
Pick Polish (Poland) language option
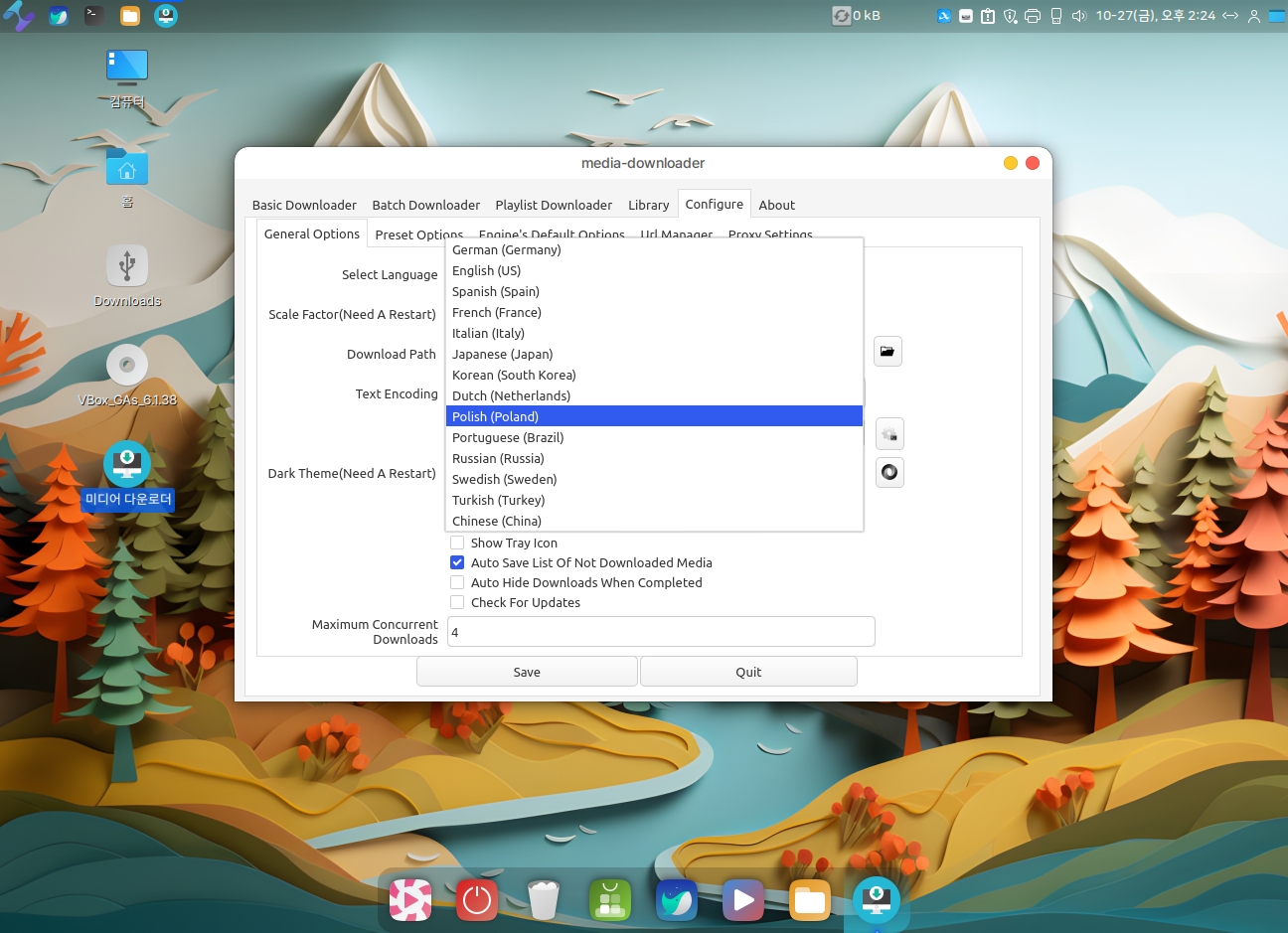495,416
